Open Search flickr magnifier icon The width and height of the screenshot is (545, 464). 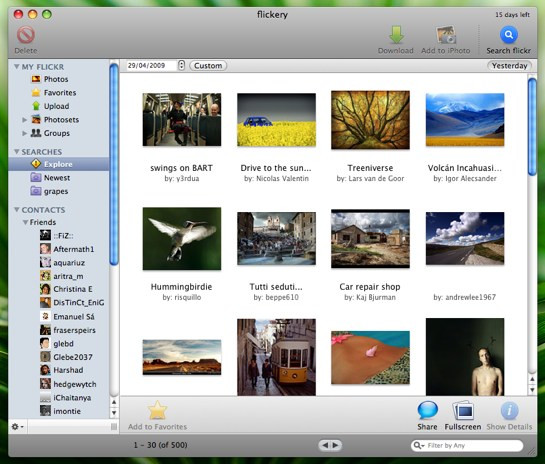(509, 35)
